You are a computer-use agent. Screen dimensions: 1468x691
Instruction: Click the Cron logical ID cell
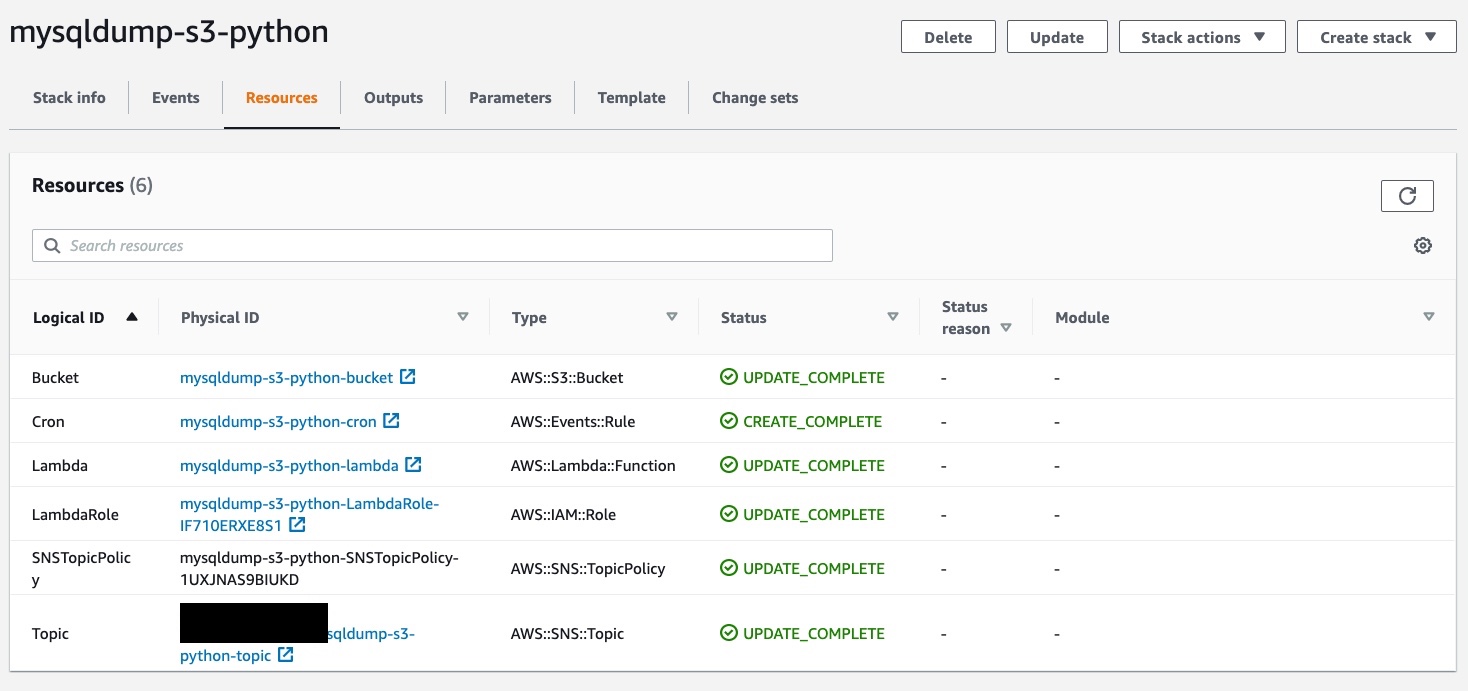[x=48, y=422]
